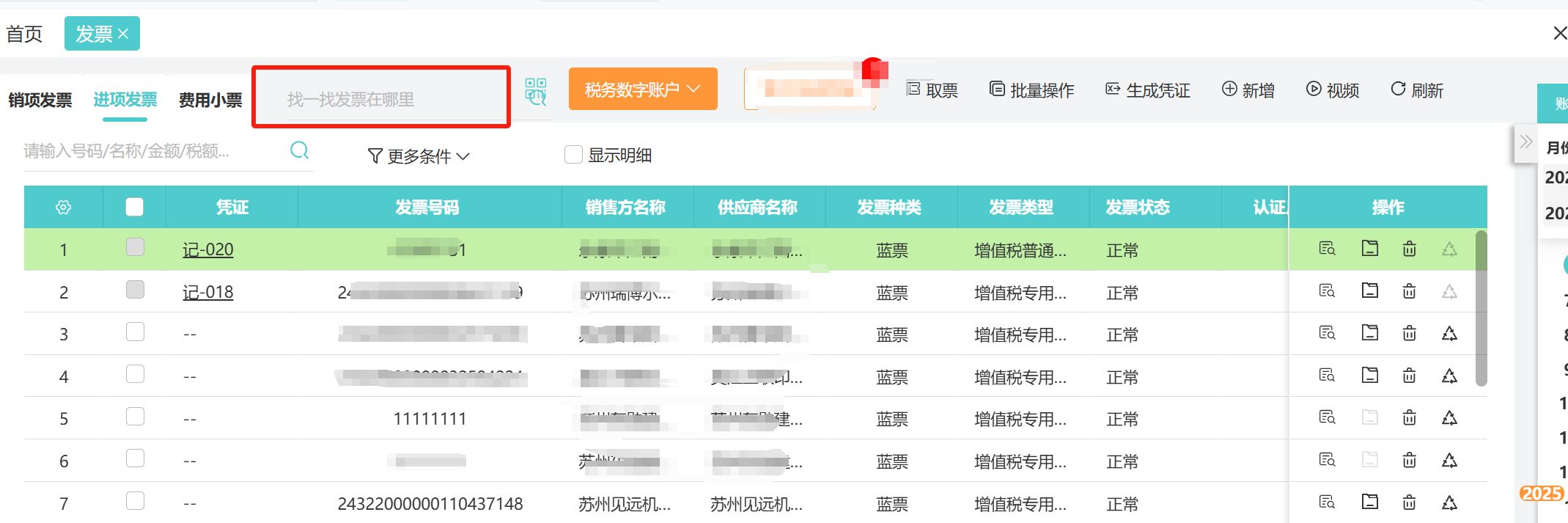Image resolution: width=1568 pixels, height=523 pixels.
Task: Check the select-all checkbox in table header
Action: [x=135, y=207]
